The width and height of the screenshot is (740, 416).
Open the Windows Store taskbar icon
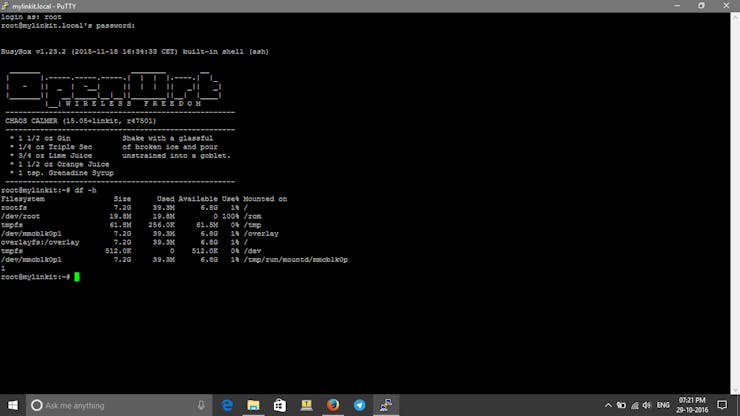tap(280, 405)
